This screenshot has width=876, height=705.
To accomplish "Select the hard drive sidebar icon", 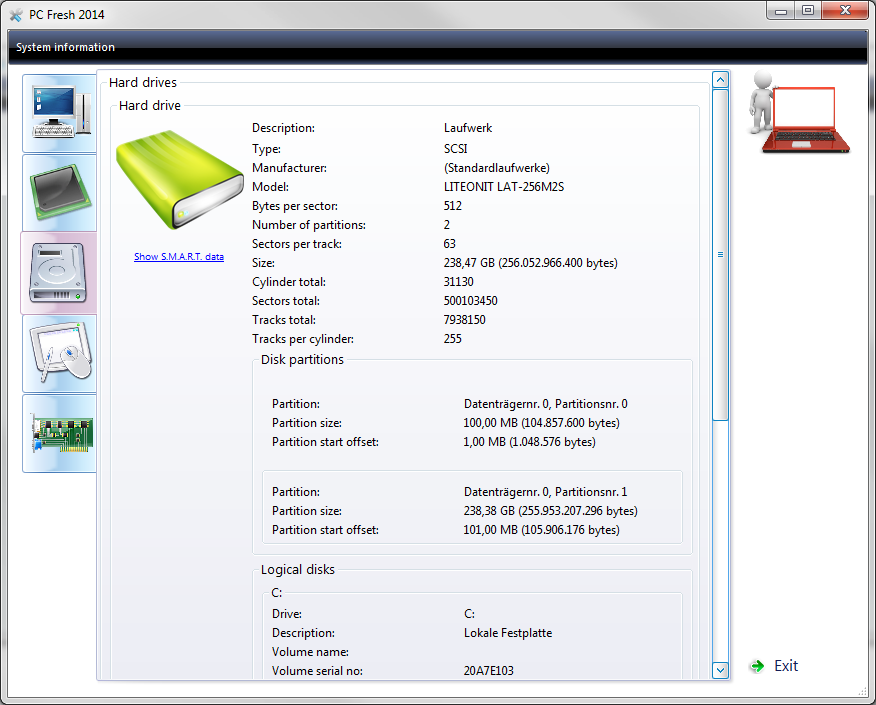I will click(59, 273).
